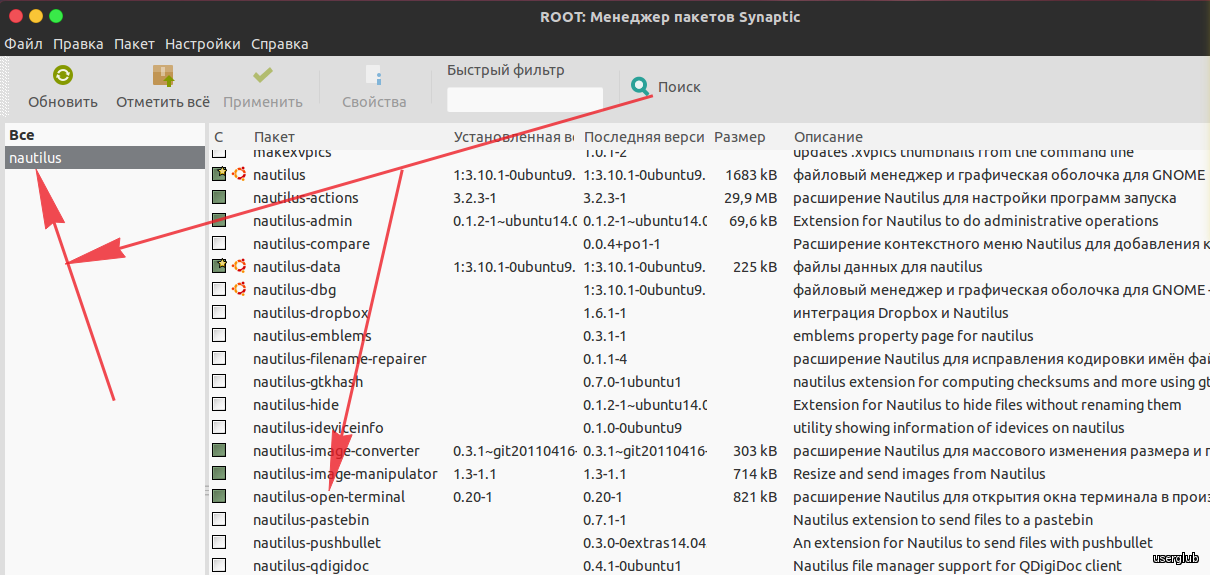The height and width of the screenshot is (575, 1210).
Task: Mark checkbox for nautilus-filename-repairer
Action: click(x=219, y=358)
